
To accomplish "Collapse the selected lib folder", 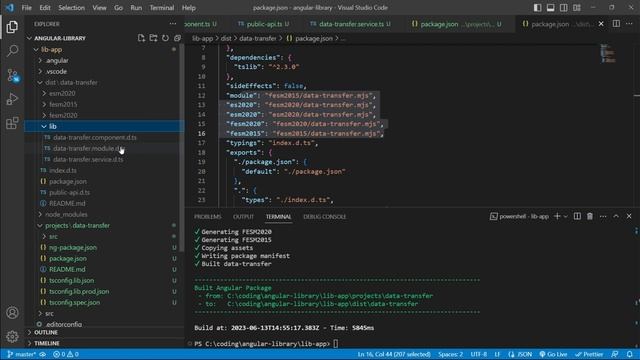I will point(52,127).
